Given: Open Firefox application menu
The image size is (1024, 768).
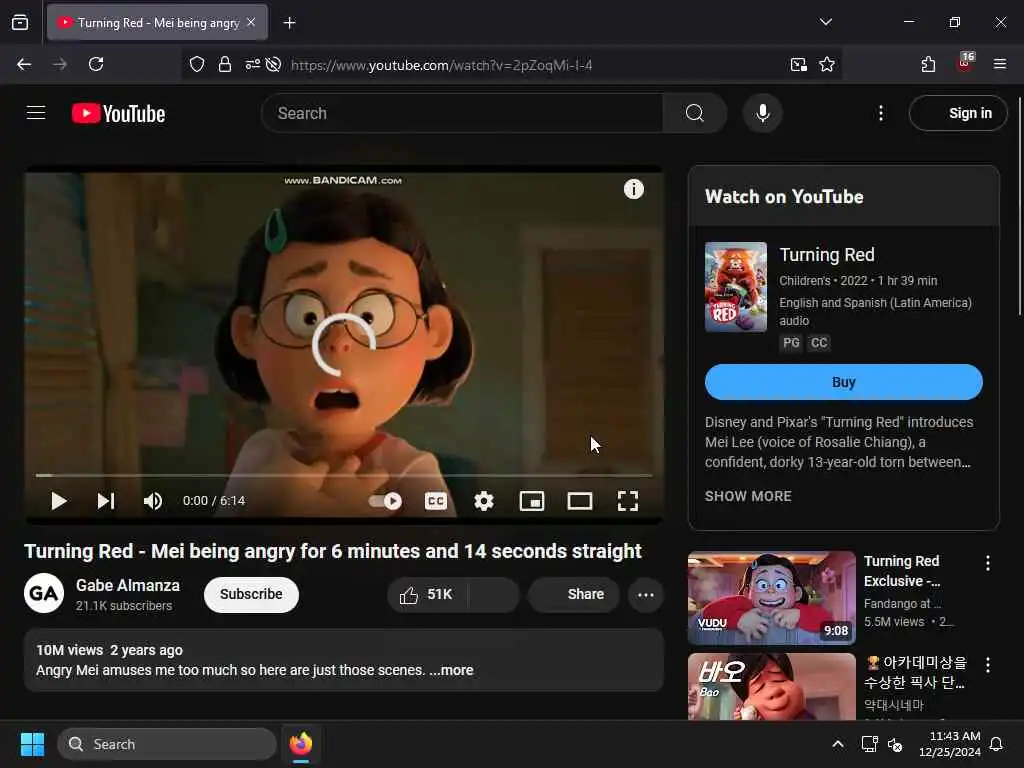Looking at the screenshot, I should [999, 64].
